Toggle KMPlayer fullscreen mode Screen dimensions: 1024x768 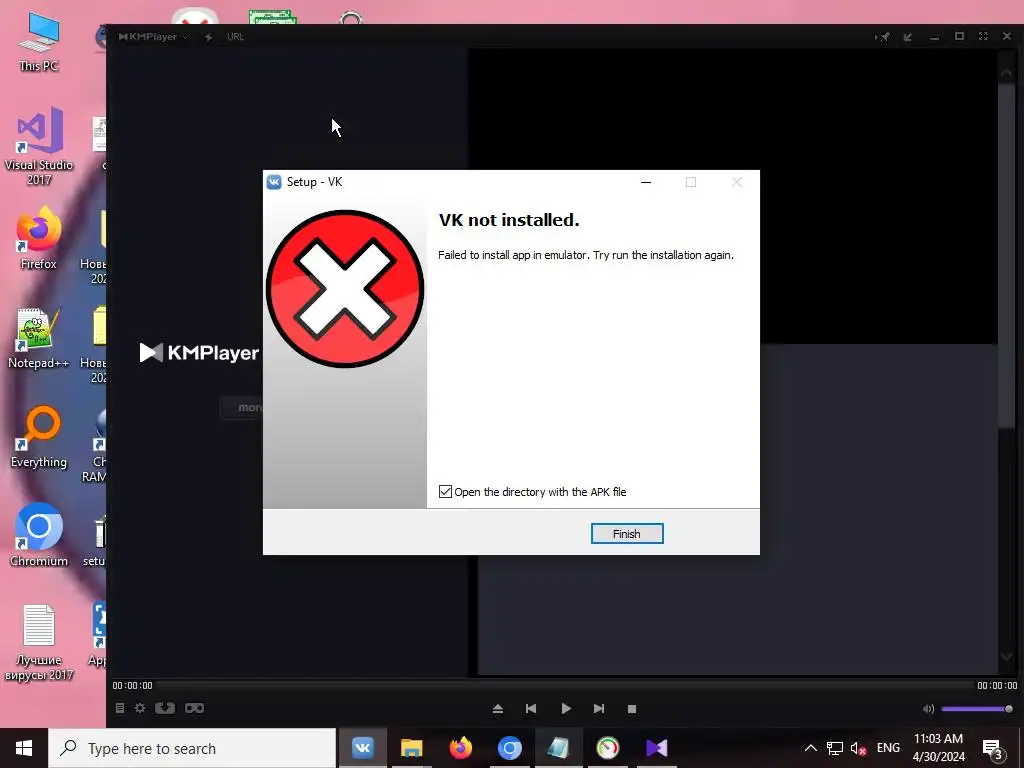(983, 36)
